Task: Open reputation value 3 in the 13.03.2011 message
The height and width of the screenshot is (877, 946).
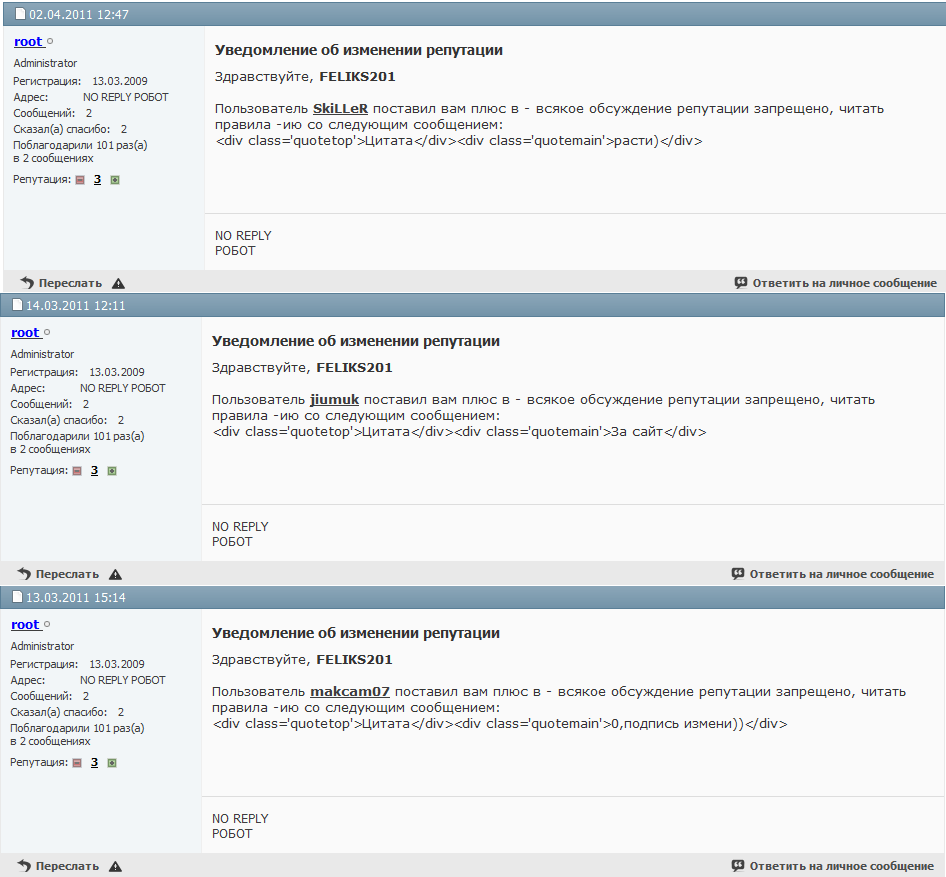Action: tap(94, 762)
